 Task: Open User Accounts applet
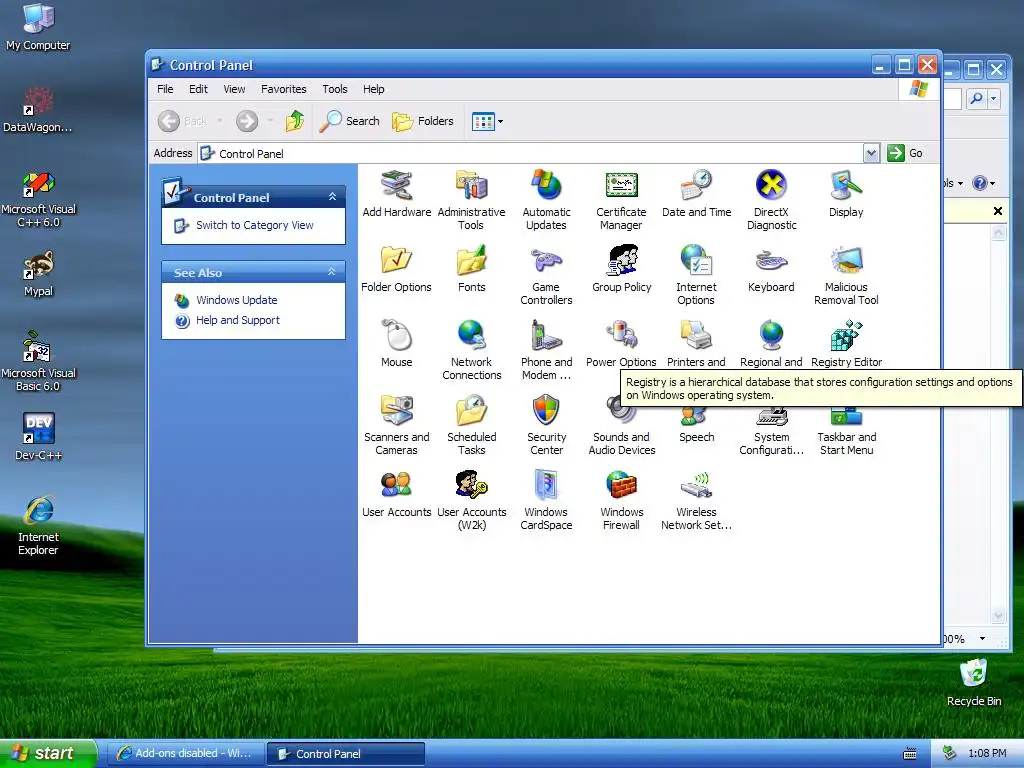(x=396, y=494)
